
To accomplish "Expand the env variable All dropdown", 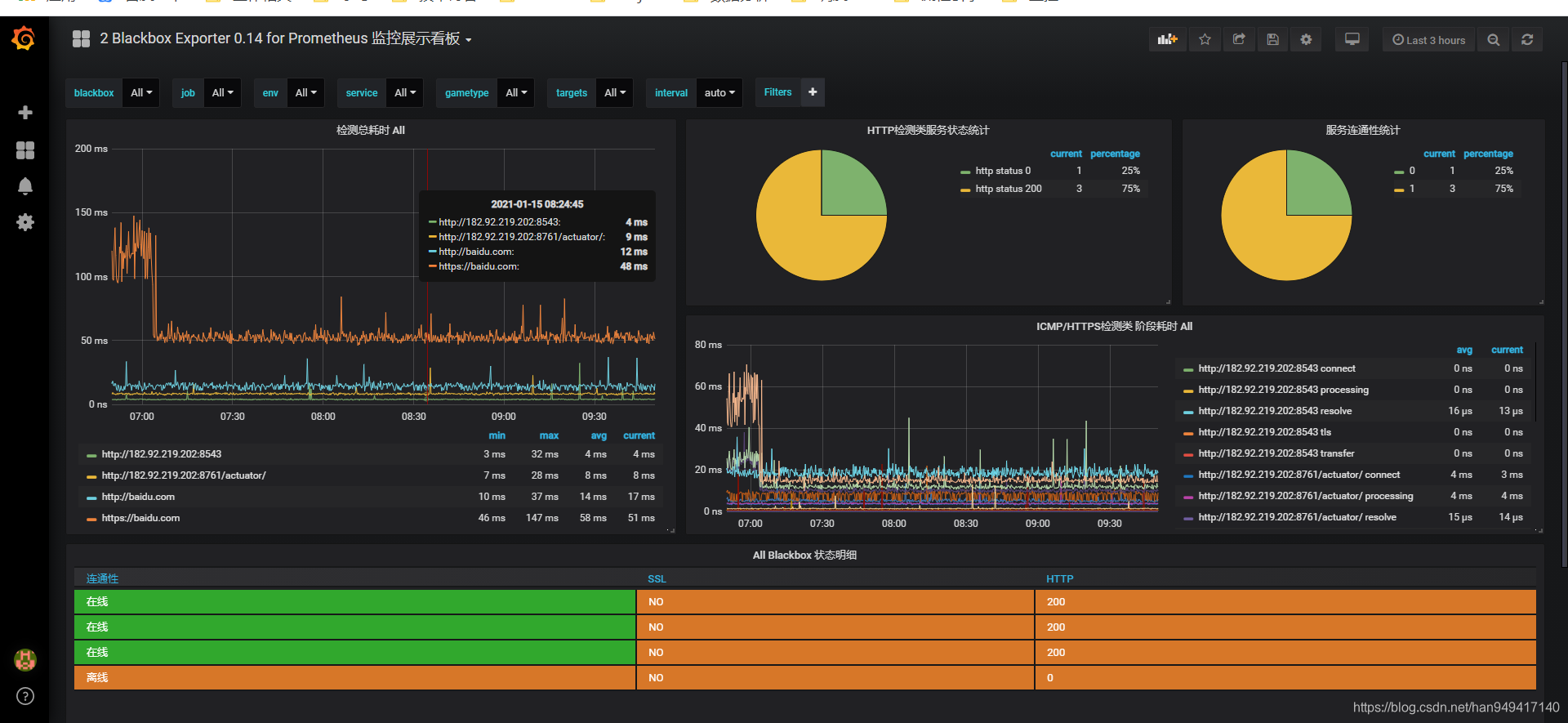I will pos(305,92).
